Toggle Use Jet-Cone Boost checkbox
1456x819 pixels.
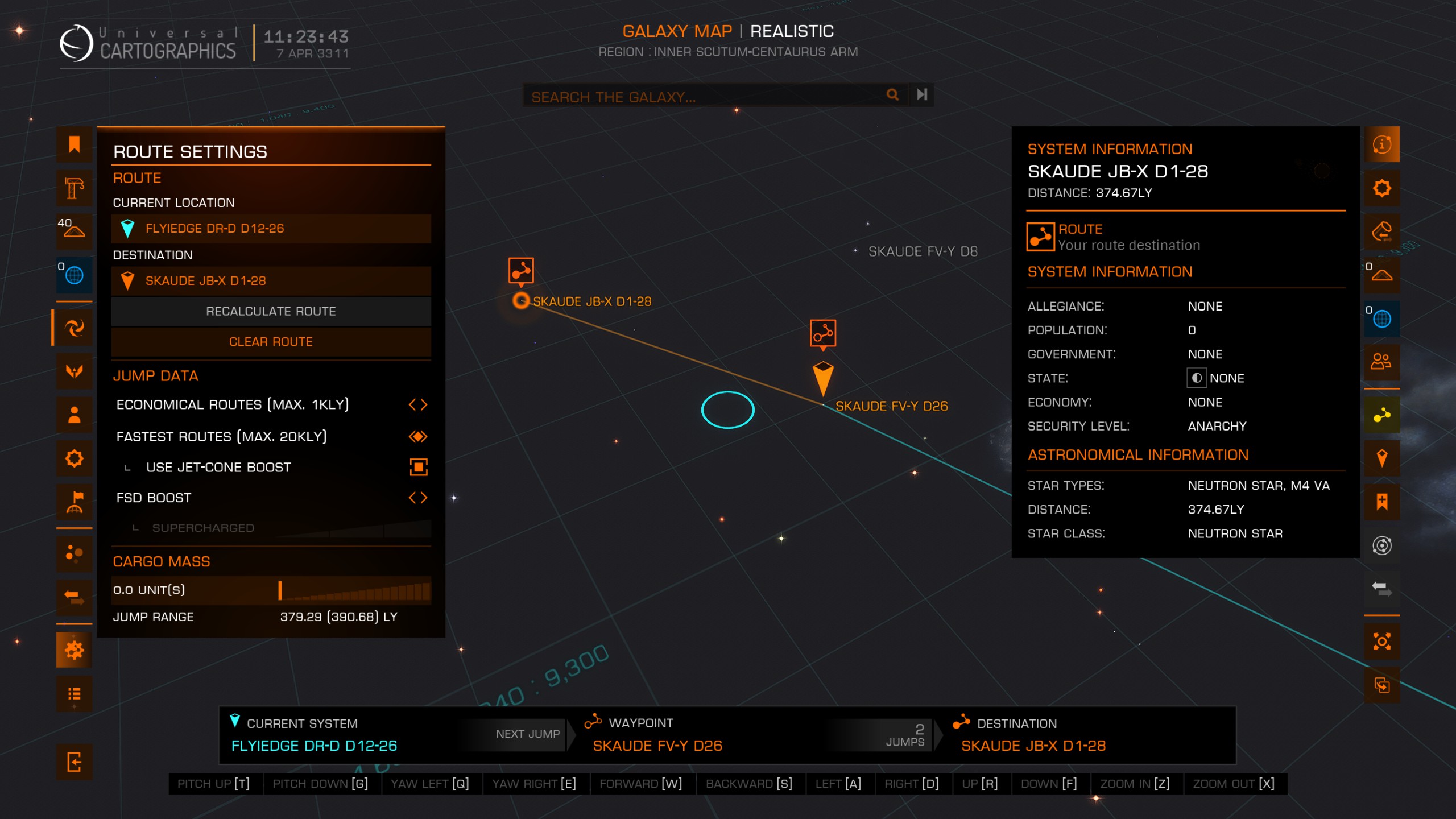(419, 467)
